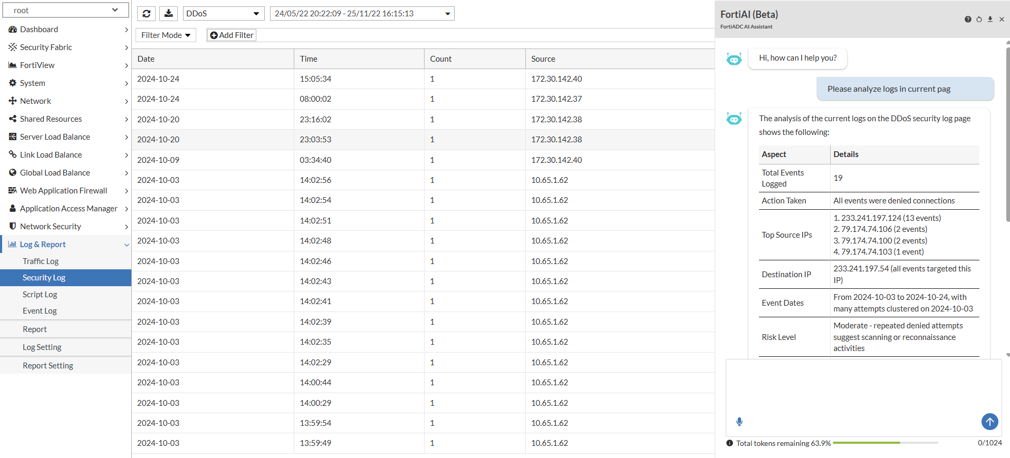Click the Network cross-arrows icon in sidebar

(x=13, y=101)
